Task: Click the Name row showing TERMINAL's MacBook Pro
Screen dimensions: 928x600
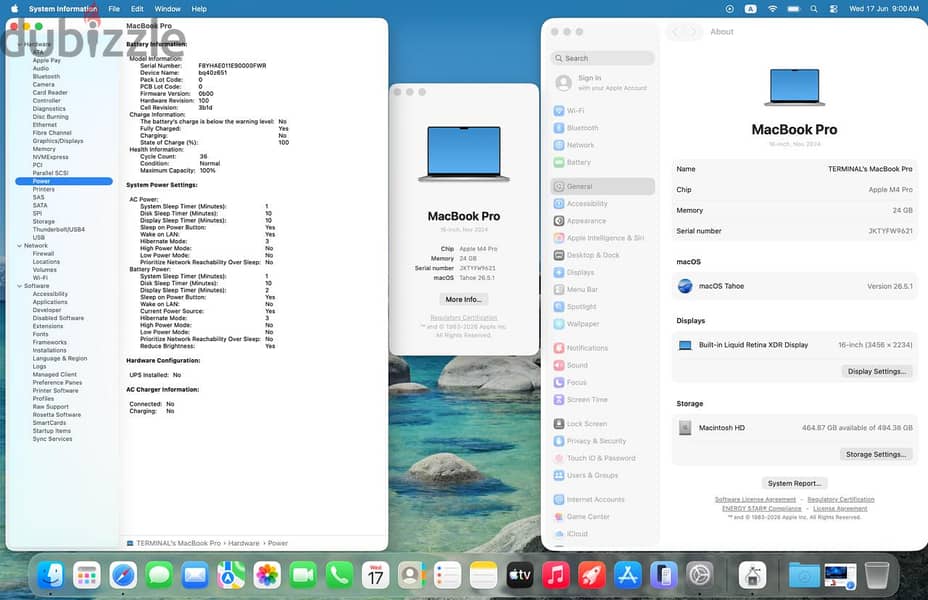Action: click(794, 169)
